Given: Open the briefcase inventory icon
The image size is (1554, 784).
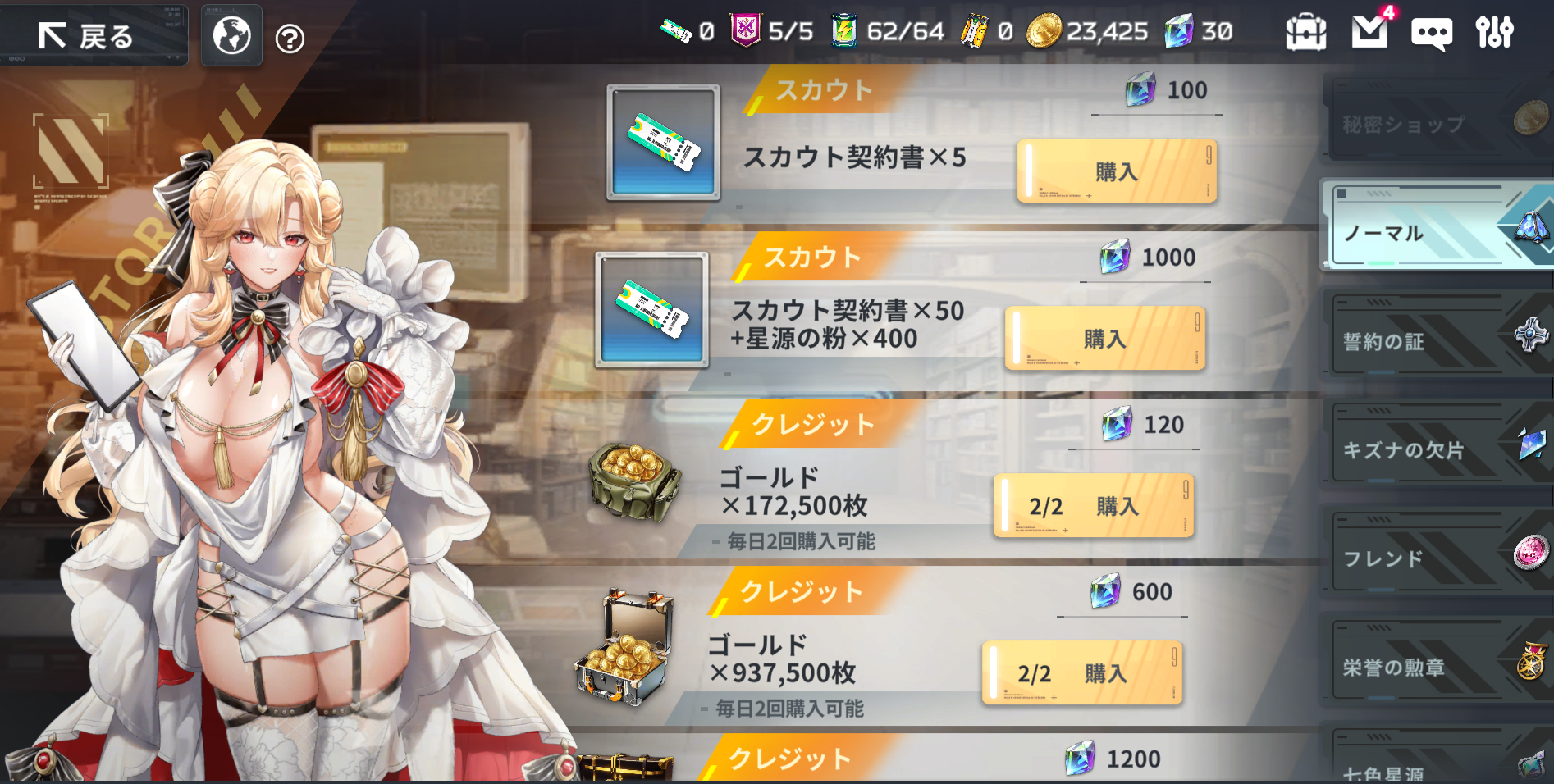Looking at the screenshot, I should tap(1305, 32).
